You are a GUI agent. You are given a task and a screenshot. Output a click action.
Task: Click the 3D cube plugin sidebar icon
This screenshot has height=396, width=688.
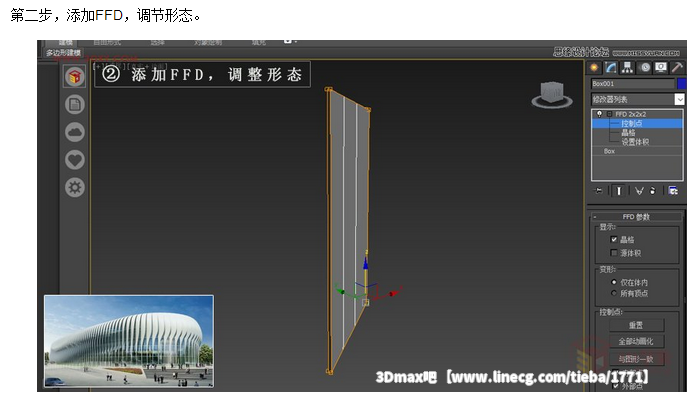pos(75,77)
